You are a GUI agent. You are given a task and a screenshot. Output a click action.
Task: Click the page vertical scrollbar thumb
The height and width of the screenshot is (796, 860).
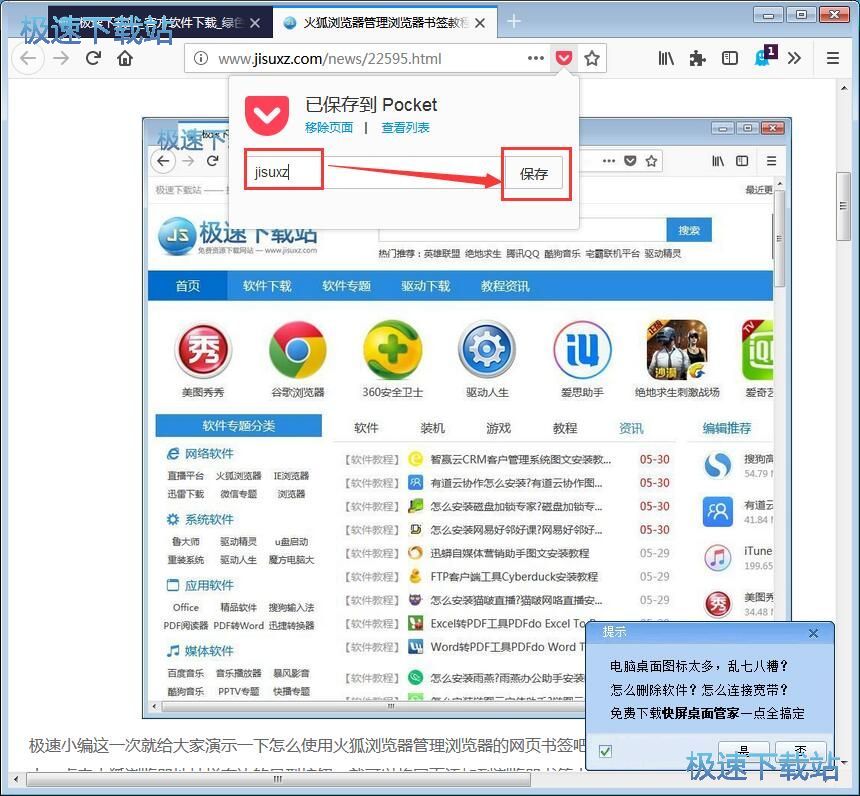[843, 206]
